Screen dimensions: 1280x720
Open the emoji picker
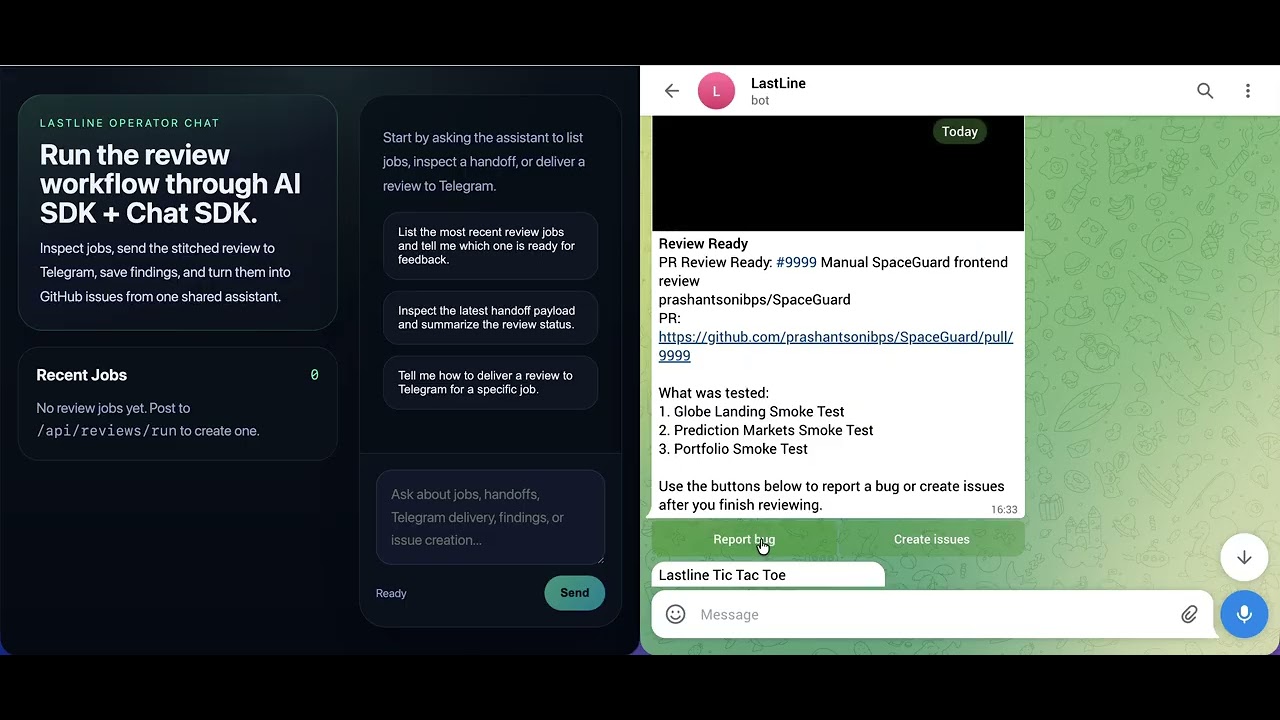point(676,614)
